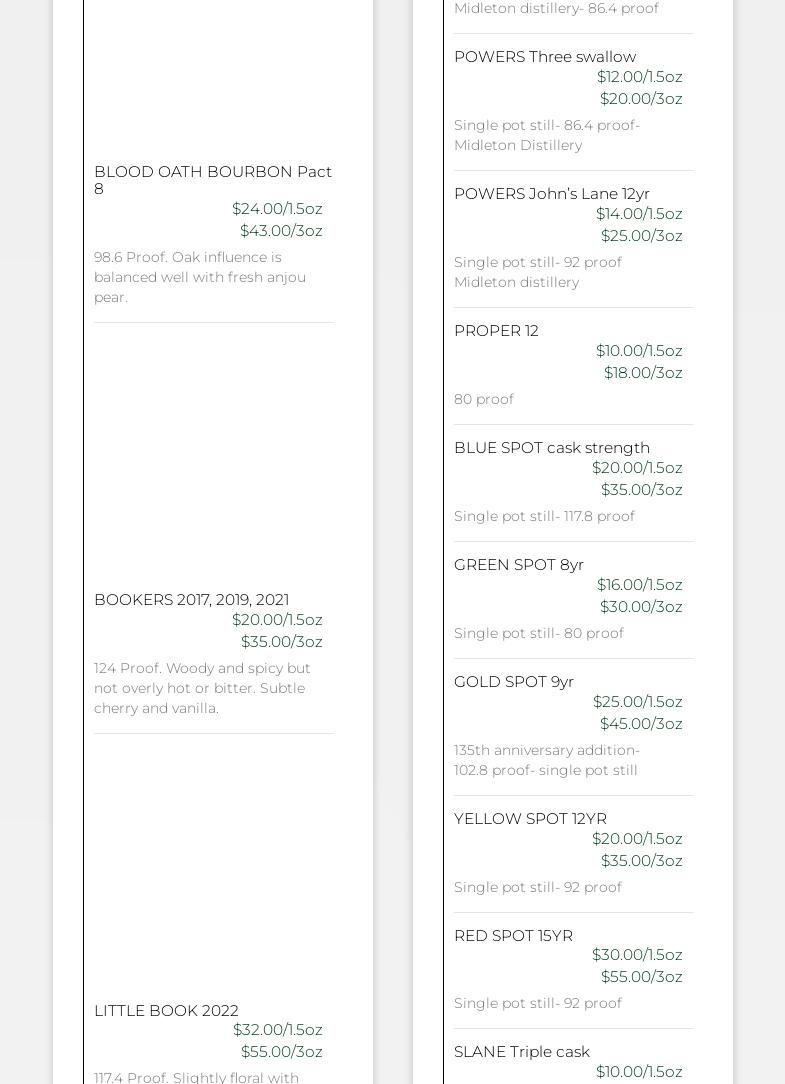
Task: Click Blood Oath's $24.00/1.5oz price
Action: click(277, 209)
